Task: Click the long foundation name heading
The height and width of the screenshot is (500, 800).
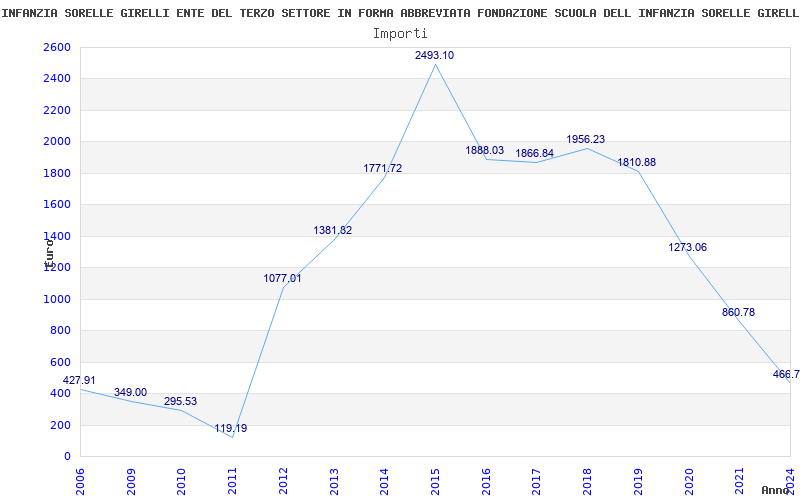Action: (x=400, y=13)
